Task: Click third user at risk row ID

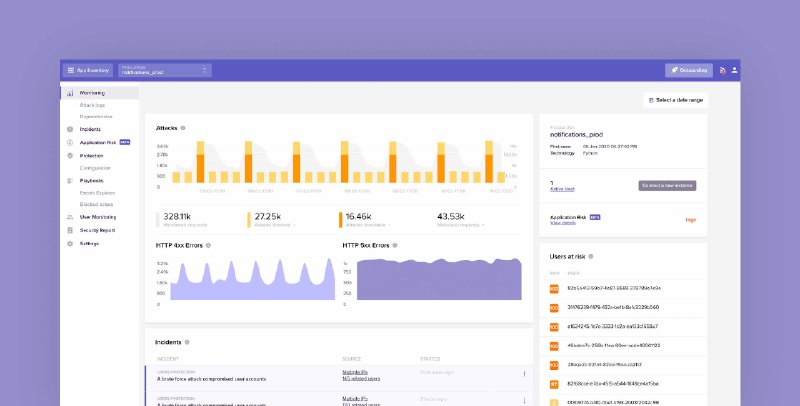Action: [x=612, y=326]
